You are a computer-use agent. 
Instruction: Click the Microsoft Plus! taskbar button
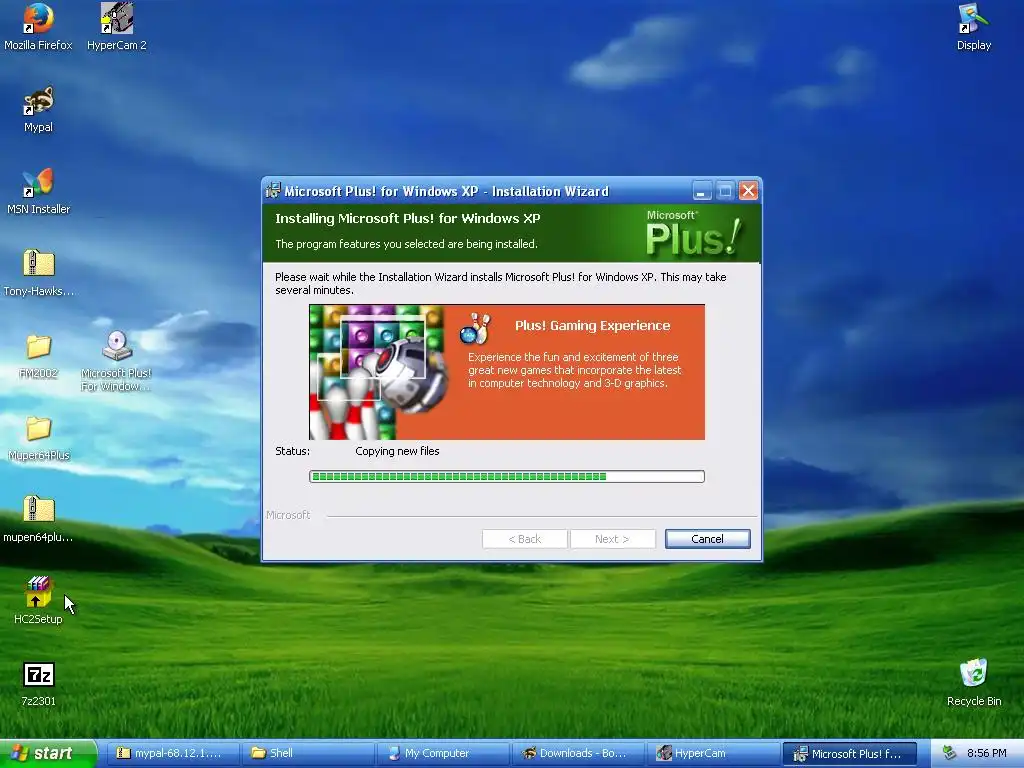(850, 753)
